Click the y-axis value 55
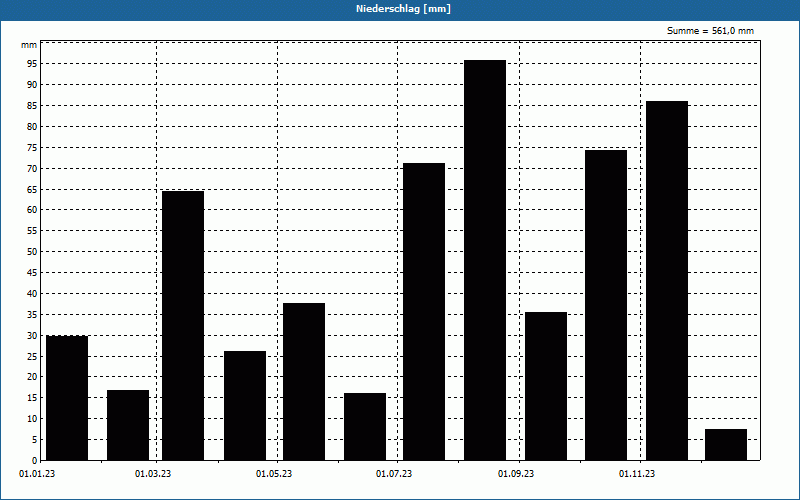Image resolution: width=800 pixels, height=500 pixels. point(33,231)
